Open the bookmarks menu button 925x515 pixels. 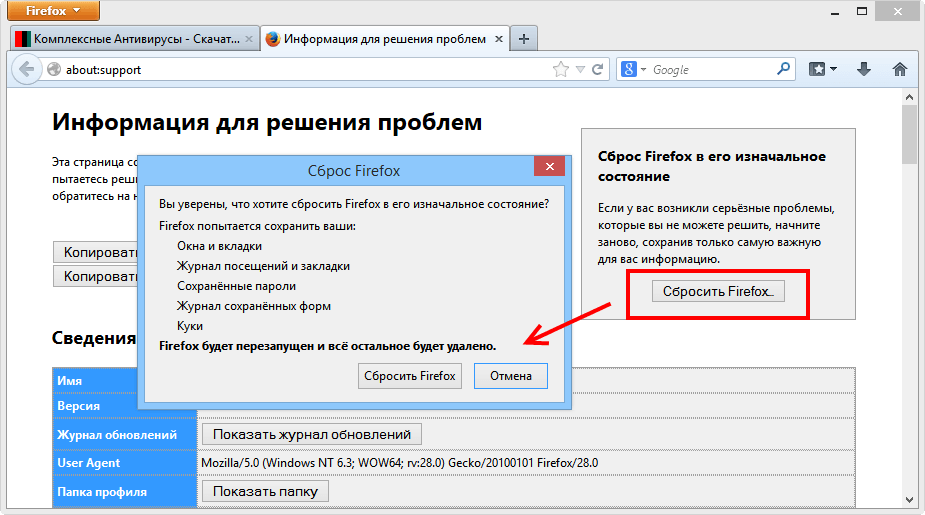coord(822,70)
